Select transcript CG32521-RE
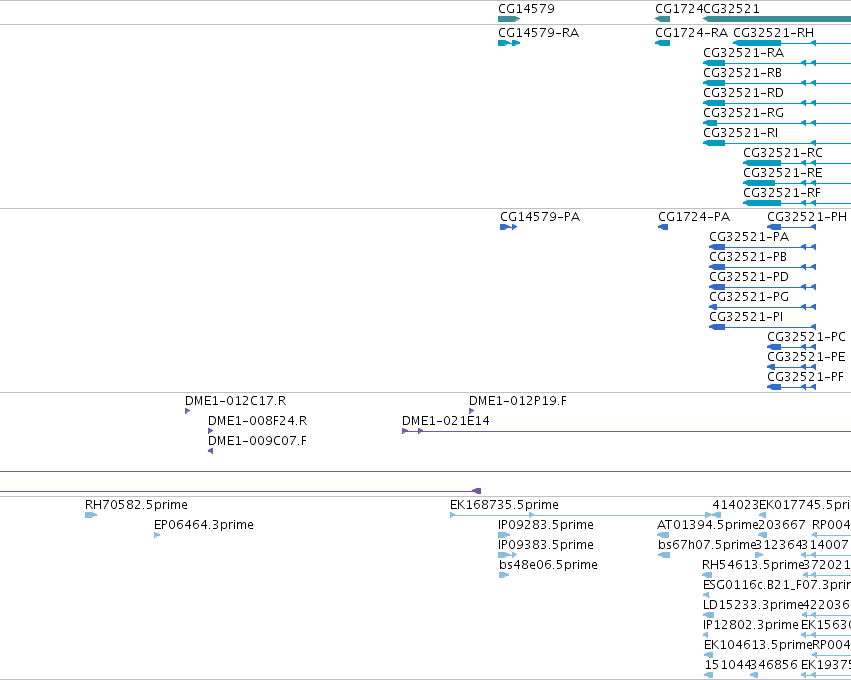This screenshot has height=680, width=851. [783, 173]
